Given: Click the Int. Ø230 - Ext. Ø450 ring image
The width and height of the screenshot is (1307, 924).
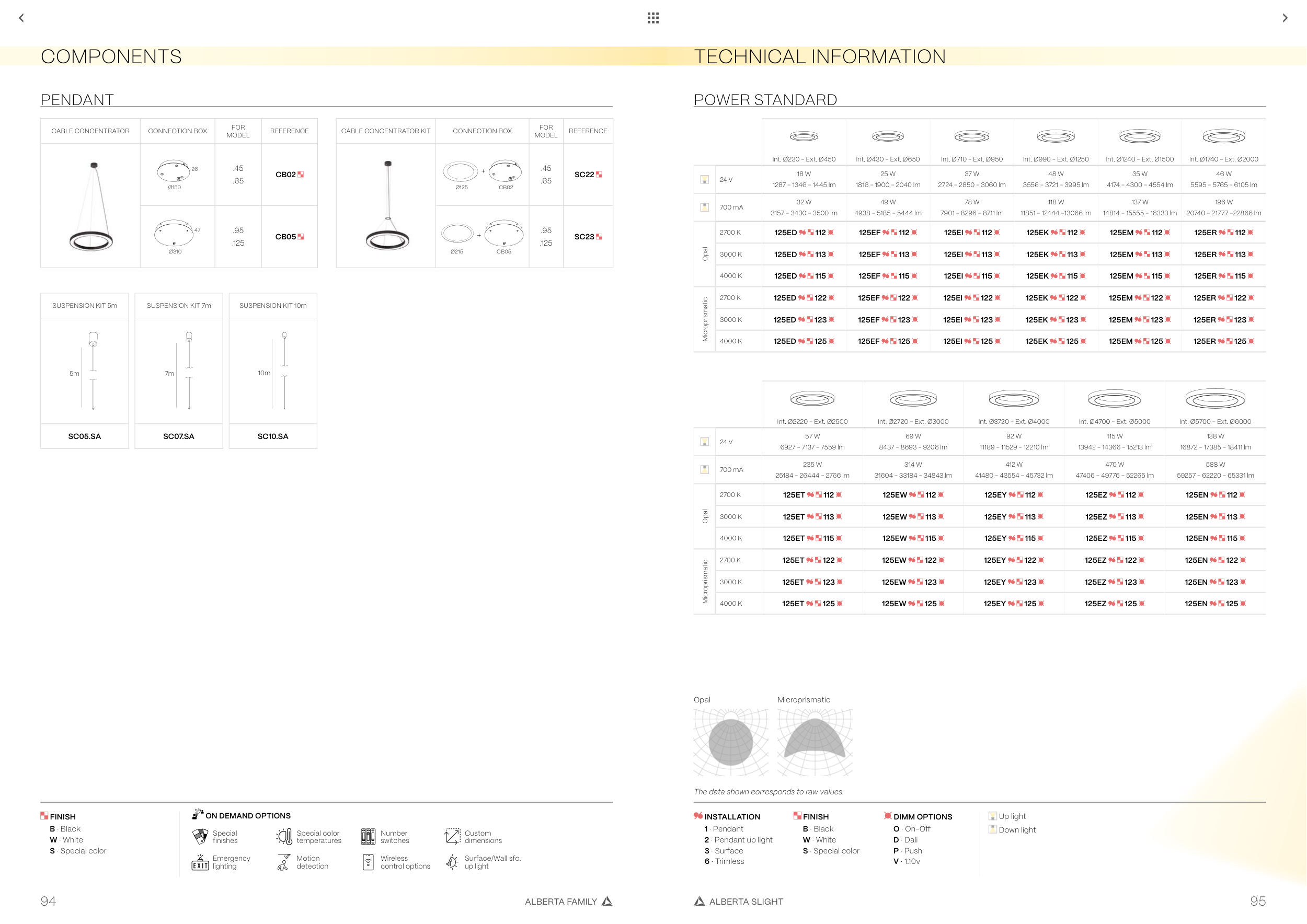Looking at the screenshot, I should click(x=804, y=136).
